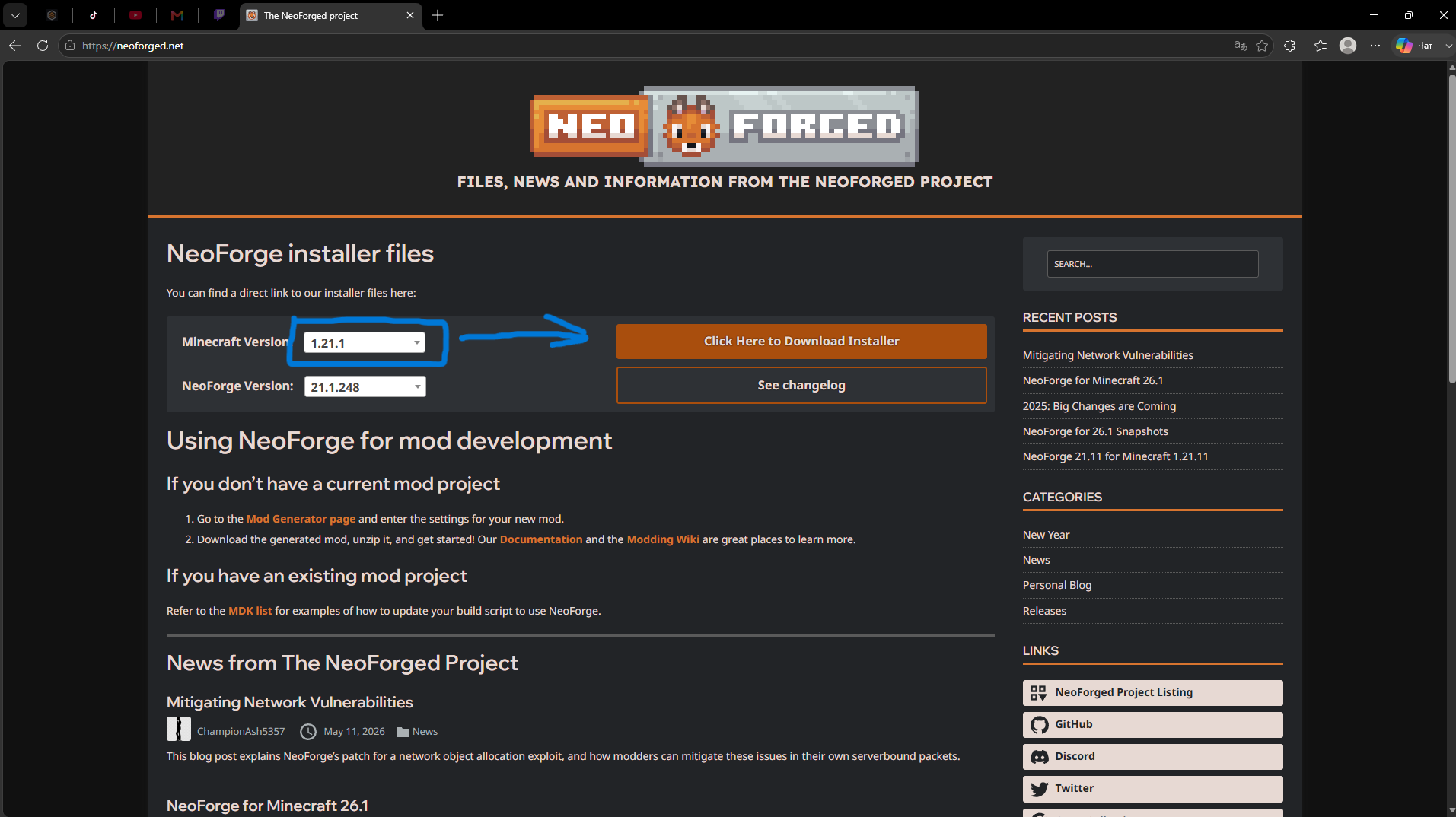Open NeoForge for Minecraft 26.1 news headline
The width and height of the screenshot is (1456, 817).
click(x=267, y=806)
